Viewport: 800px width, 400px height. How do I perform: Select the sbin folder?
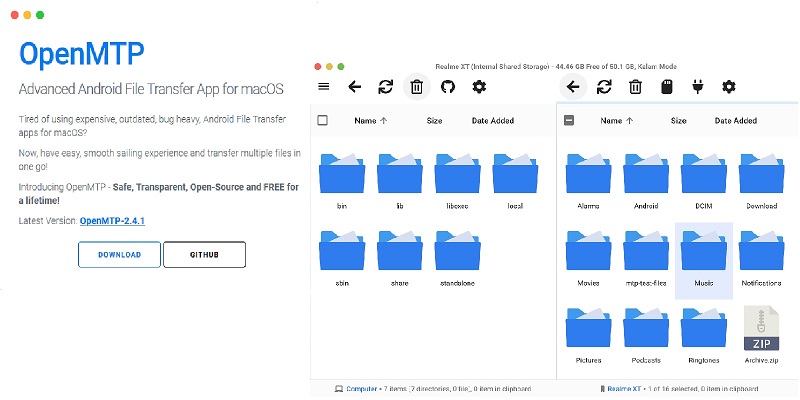click(x=342, y=258)
